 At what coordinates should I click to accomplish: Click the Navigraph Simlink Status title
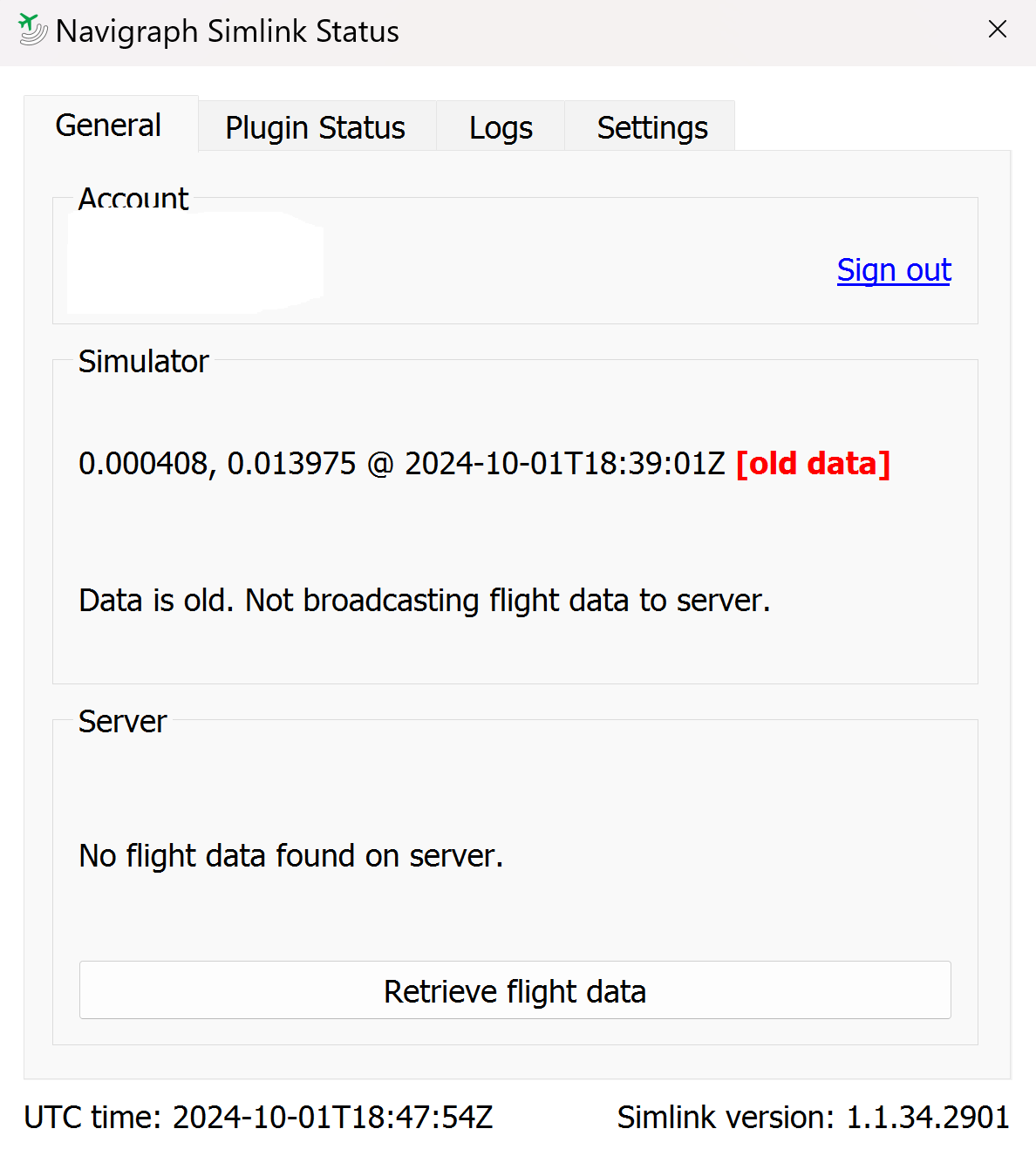click(x=227, y=31)
